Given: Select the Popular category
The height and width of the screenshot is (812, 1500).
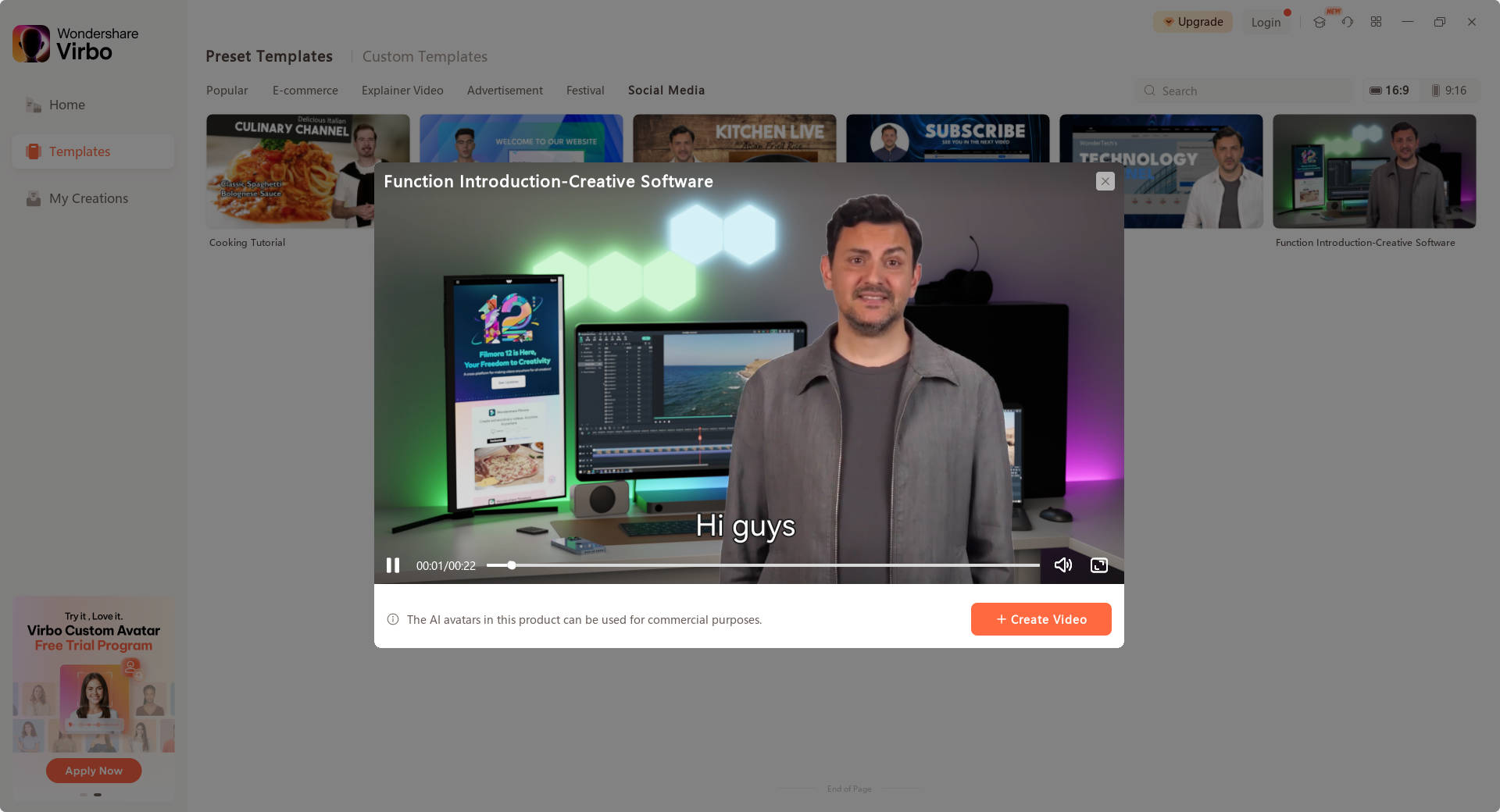Looking at the screenshot, I should [227, 91].
